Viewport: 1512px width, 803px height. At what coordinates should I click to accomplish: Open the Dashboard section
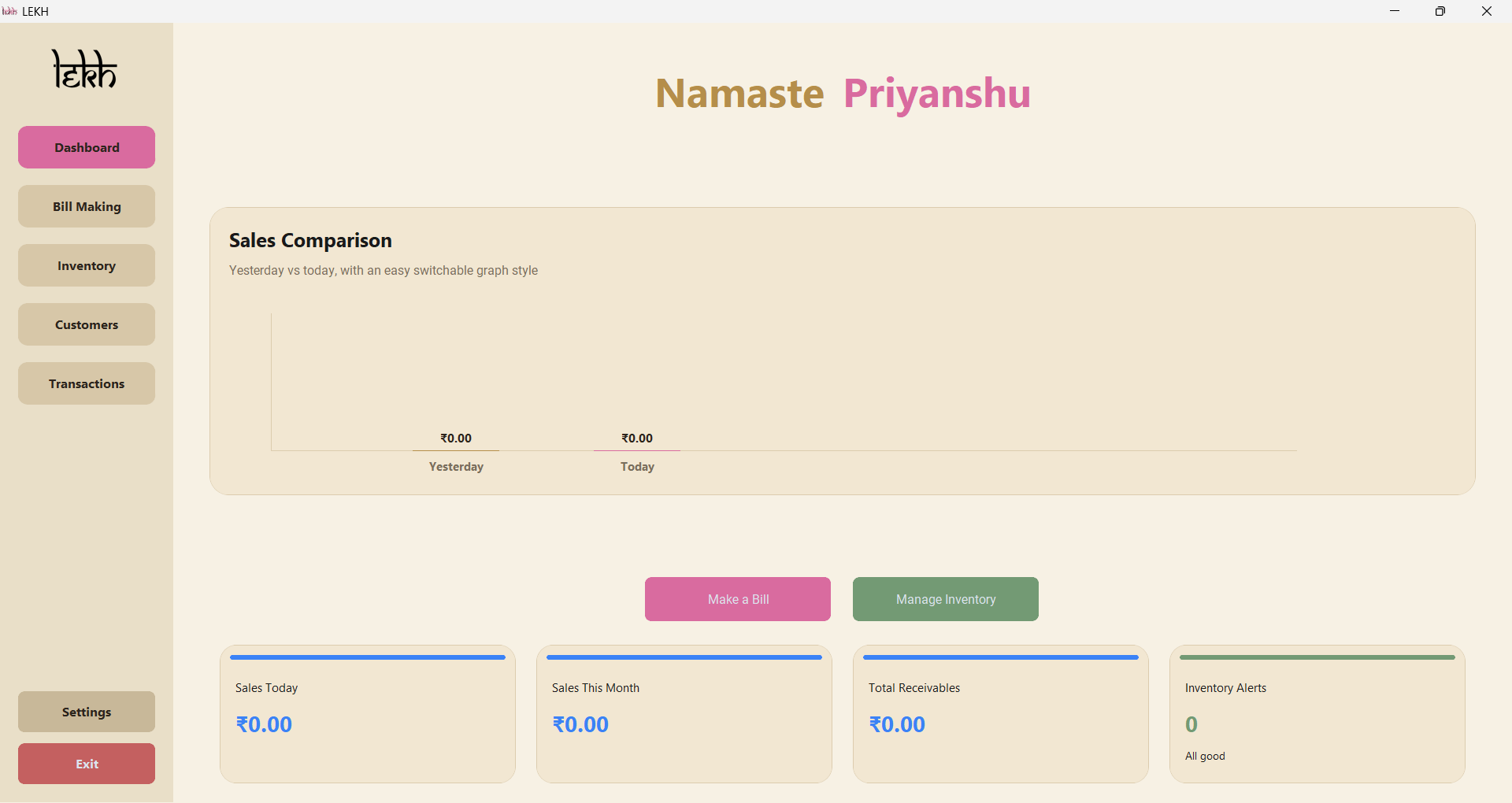[86, 146]
